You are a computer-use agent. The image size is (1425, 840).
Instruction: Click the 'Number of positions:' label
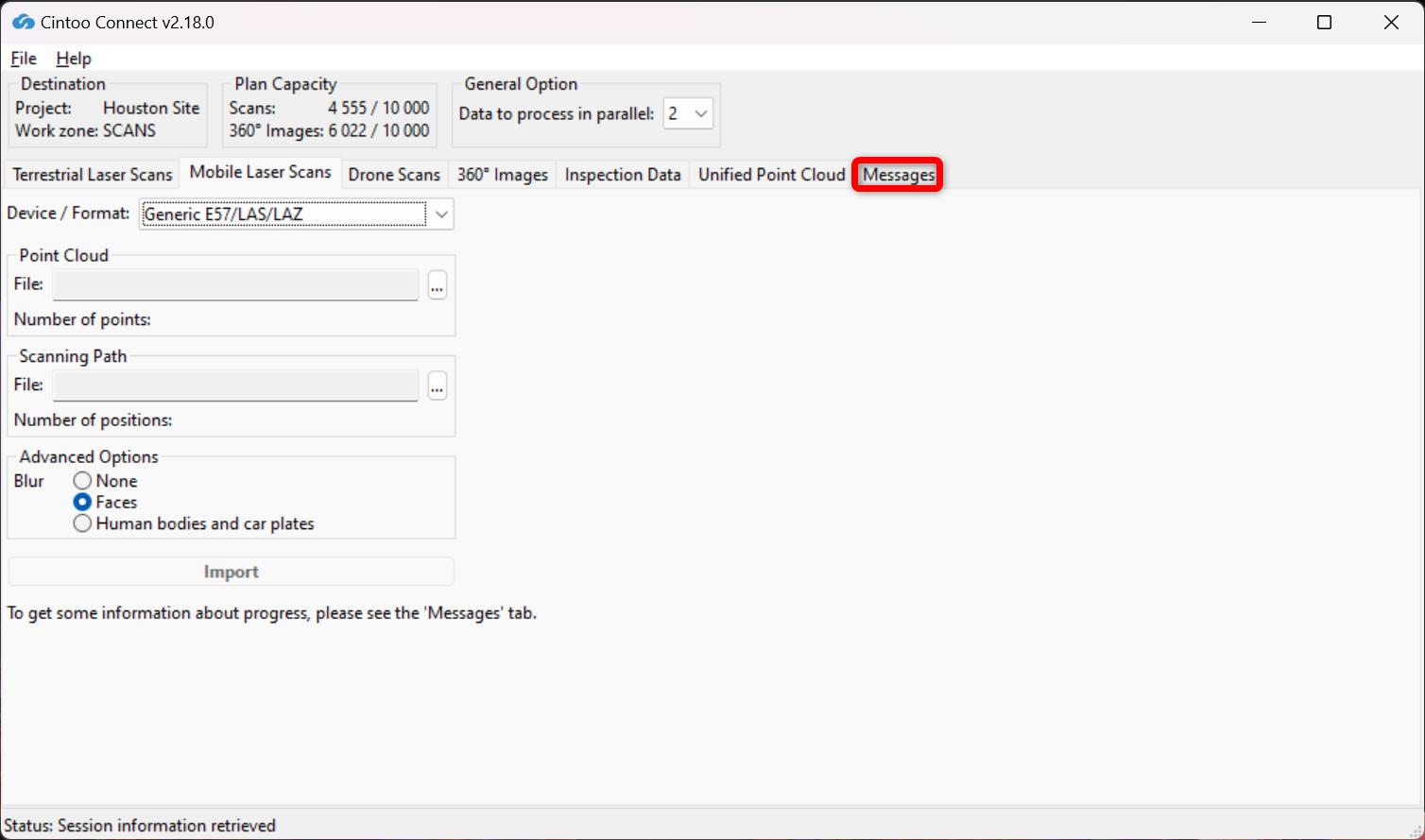tap(93, 420)
